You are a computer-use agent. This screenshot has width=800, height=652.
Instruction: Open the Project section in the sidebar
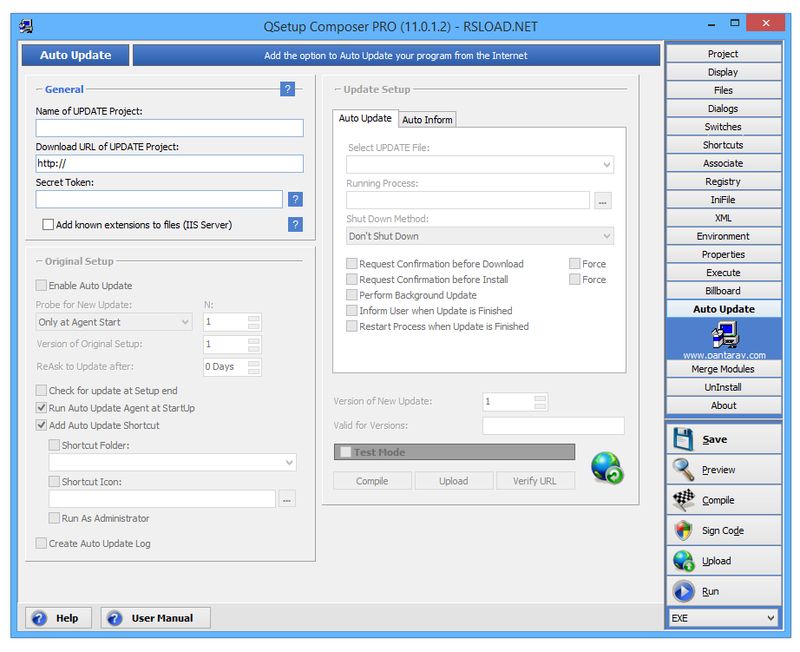point(723,54)
